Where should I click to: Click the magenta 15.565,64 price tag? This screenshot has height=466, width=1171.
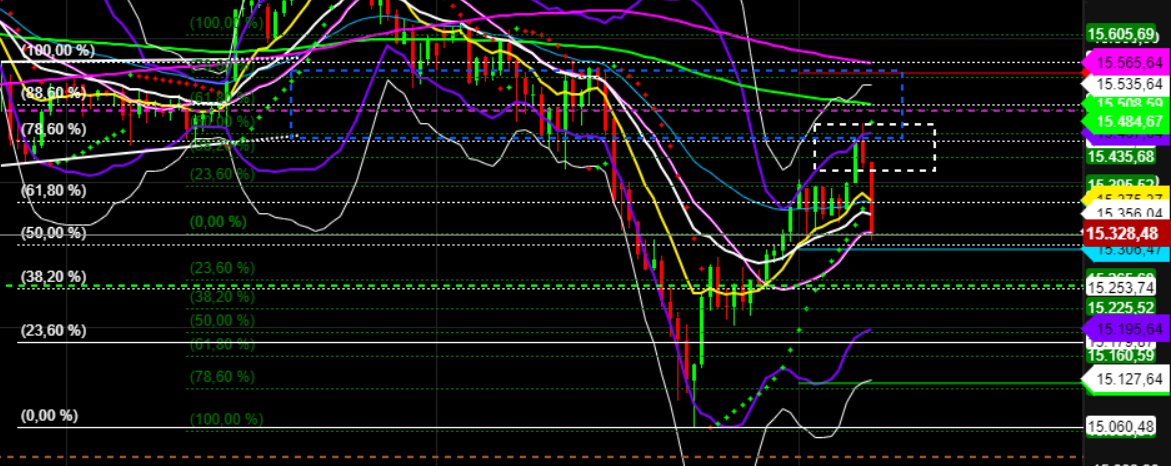pyautogui.click(x=1127, y=62)
